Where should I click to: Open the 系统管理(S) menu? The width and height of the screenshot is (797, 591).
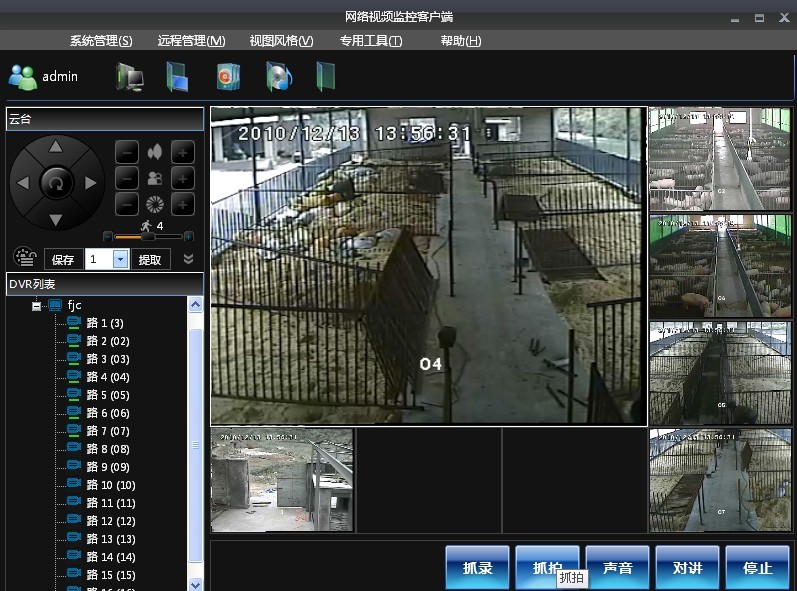click(101, 41)
